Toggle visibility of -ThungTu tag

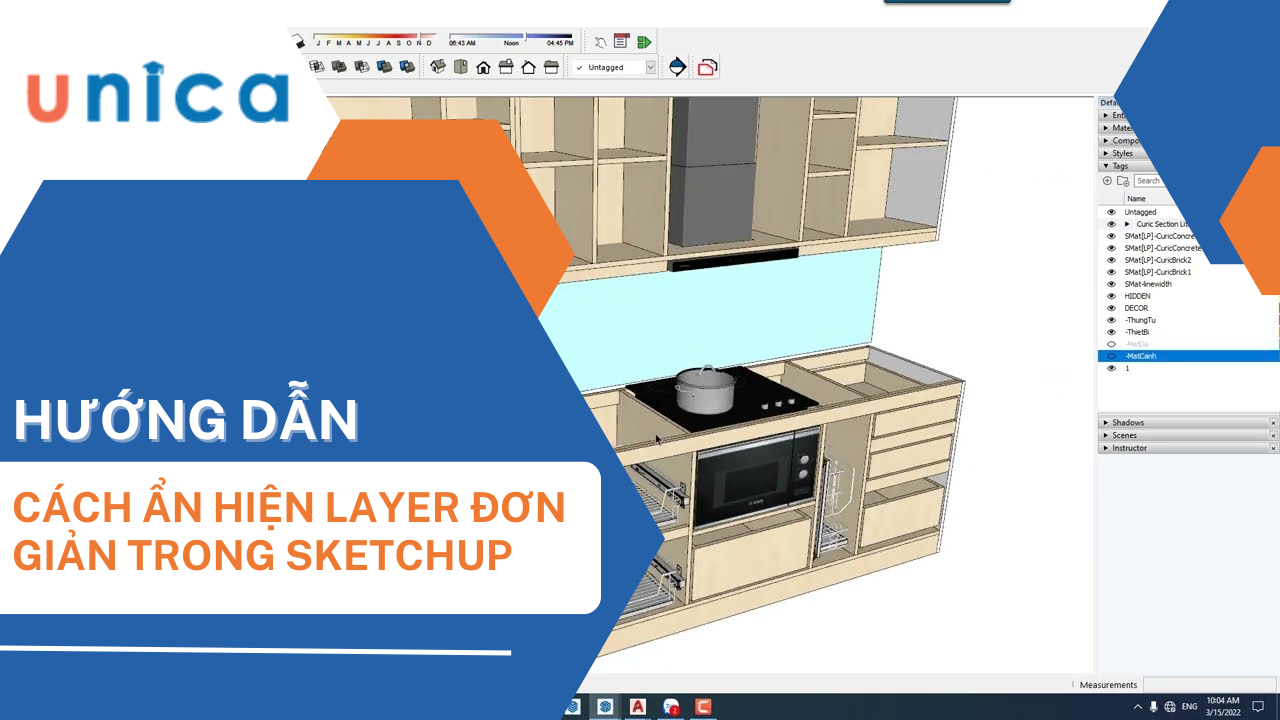tap(1111, 320)
